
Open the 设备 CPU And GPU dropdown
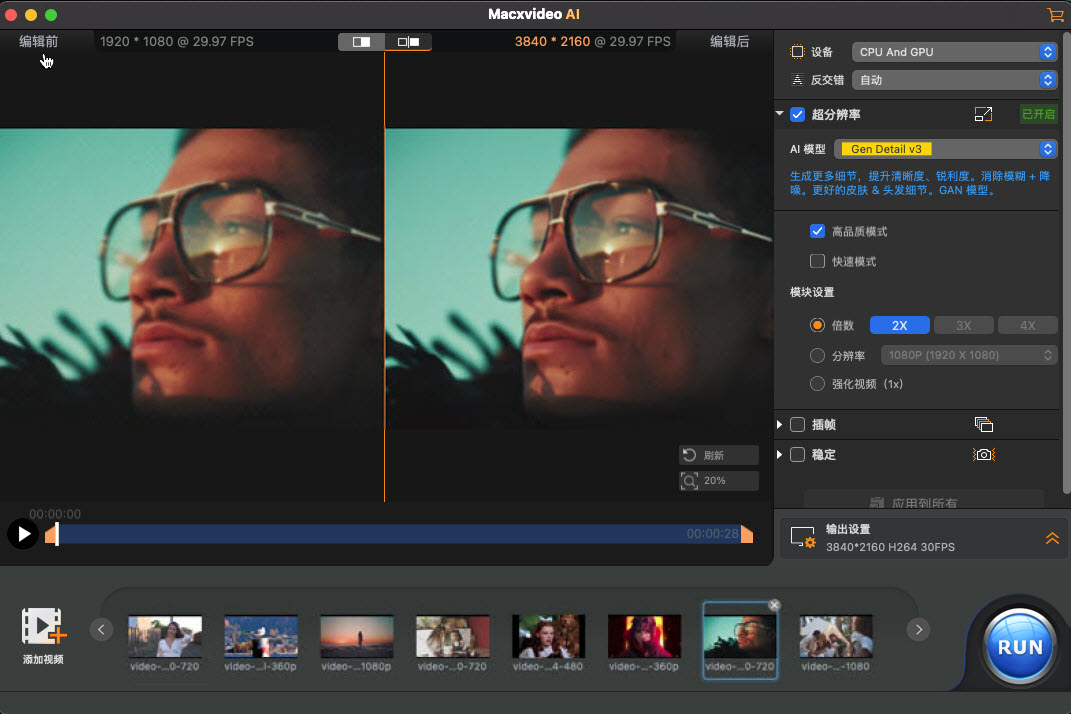click(953, 51)
